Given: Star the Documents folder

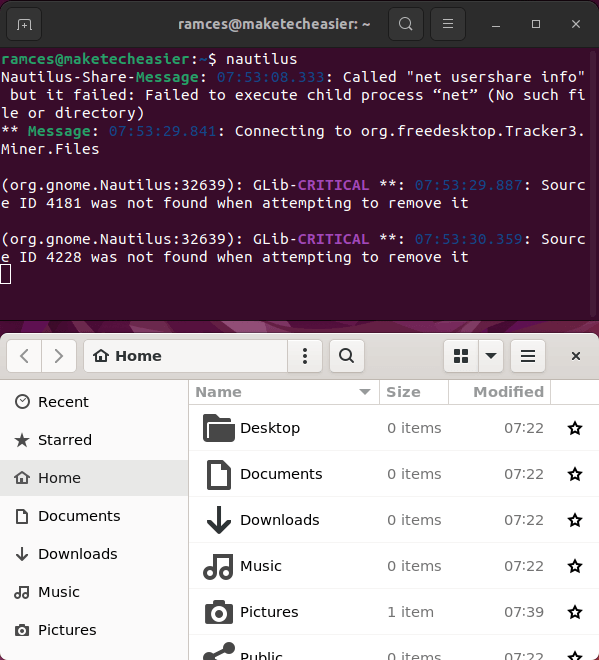Looking at the screenshot, I should click(575, 474).
